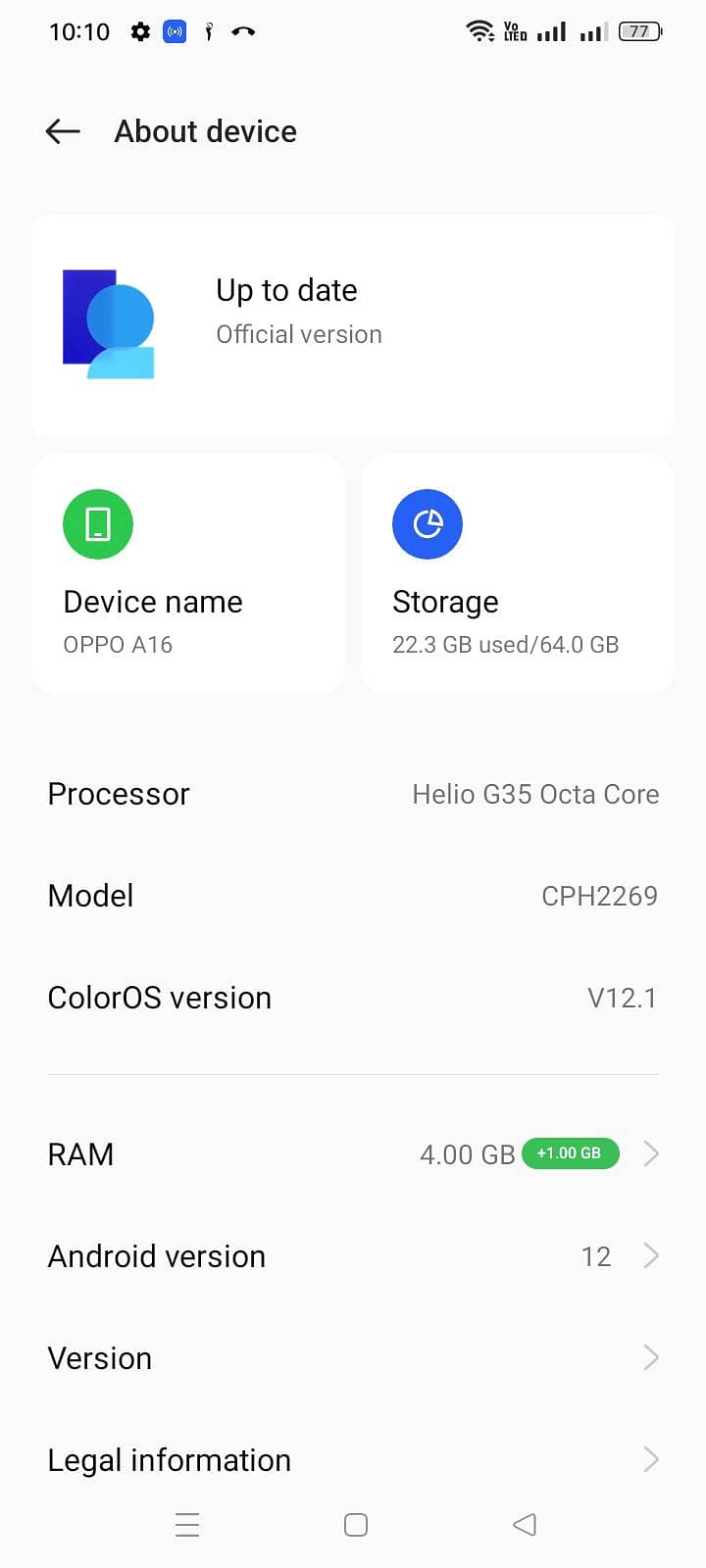Tap the ColorOS logo graphic
This screenshot has width=706, height=1568.
click(x=108, y=323)
